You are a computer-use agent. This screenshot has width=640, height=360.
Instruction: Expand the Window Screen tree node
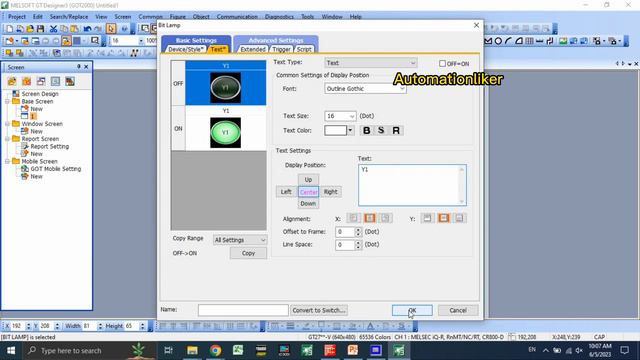tap(7, 124)
